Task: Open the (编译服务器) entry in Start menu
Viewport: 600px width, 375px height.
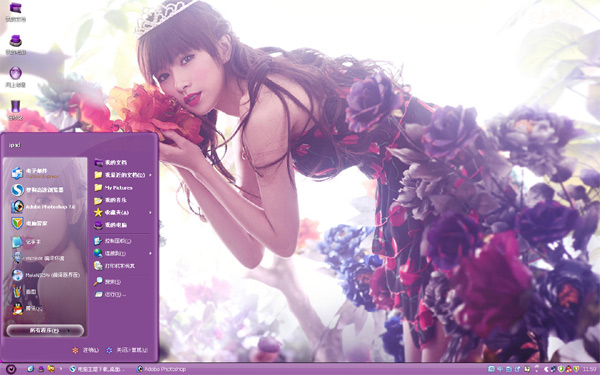Action: [45, 275]
